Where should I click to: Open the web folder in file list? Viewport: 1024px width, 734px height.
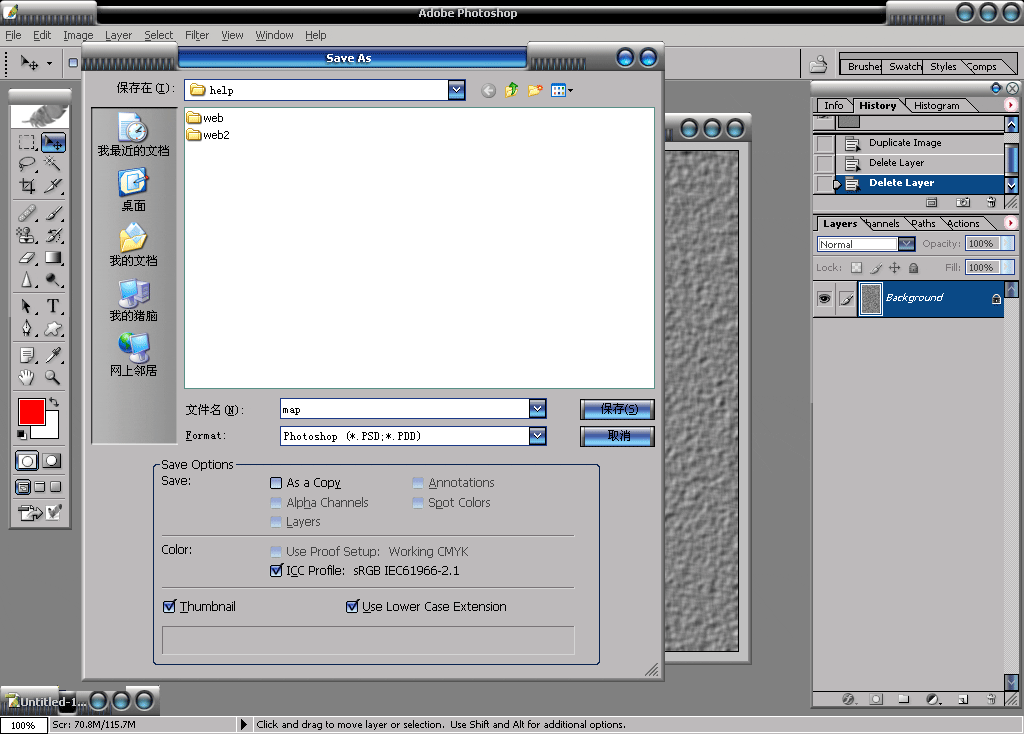click(x=205, y=118)
